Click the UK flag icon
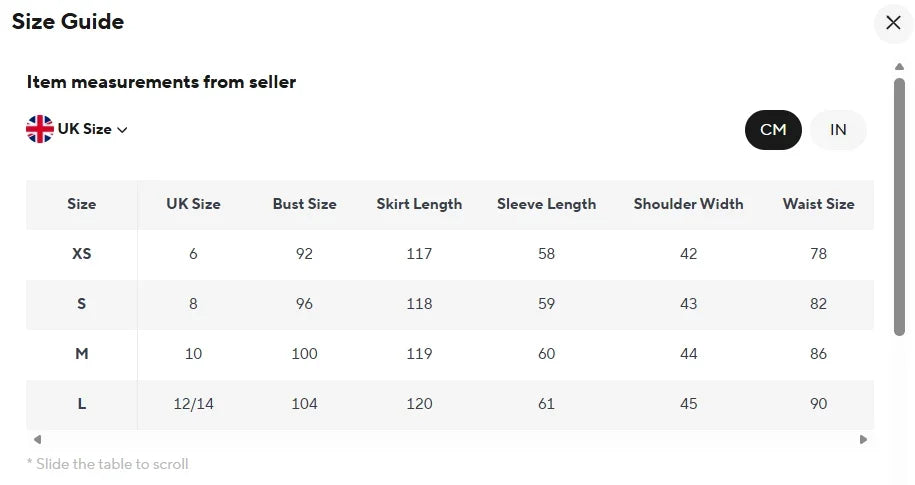Viewport: 915px width, 485px height. click(40, 129)
